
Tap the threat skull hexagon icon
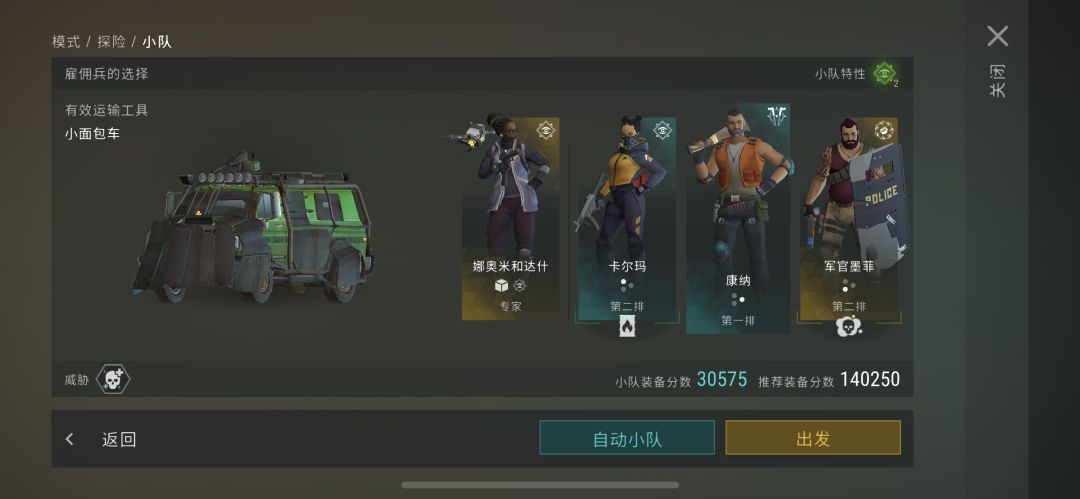113,379
